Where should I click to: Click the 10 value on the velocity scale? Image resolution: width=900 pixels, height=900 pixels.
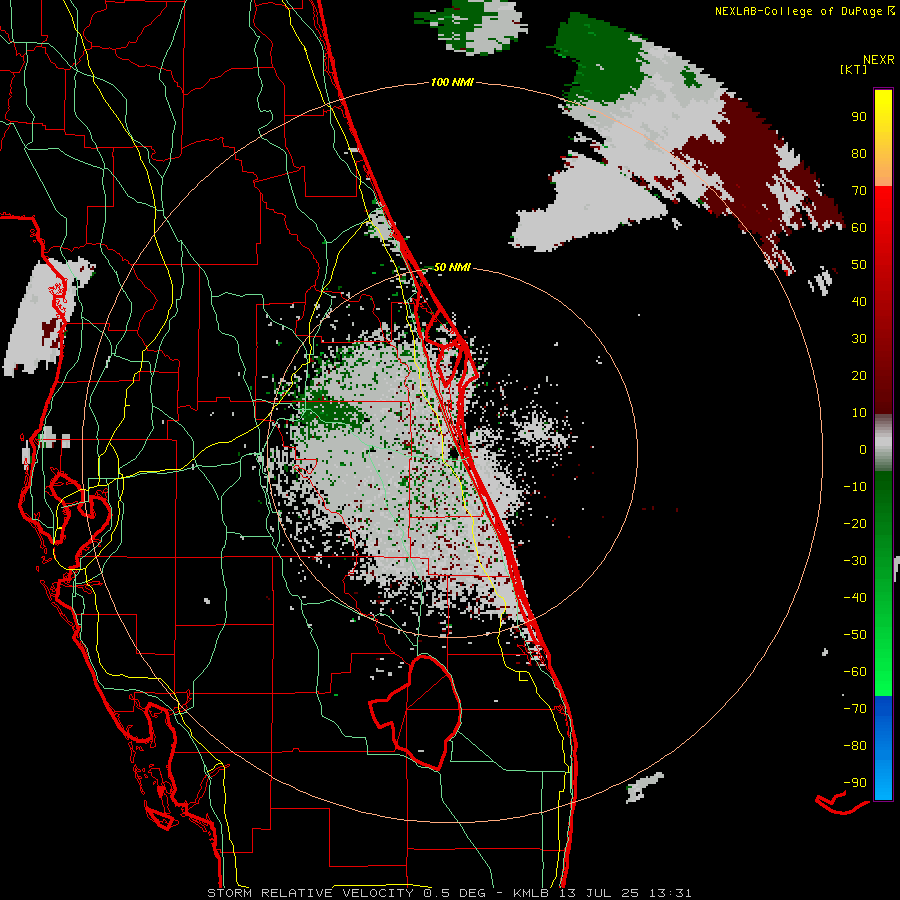click(859, 413)
